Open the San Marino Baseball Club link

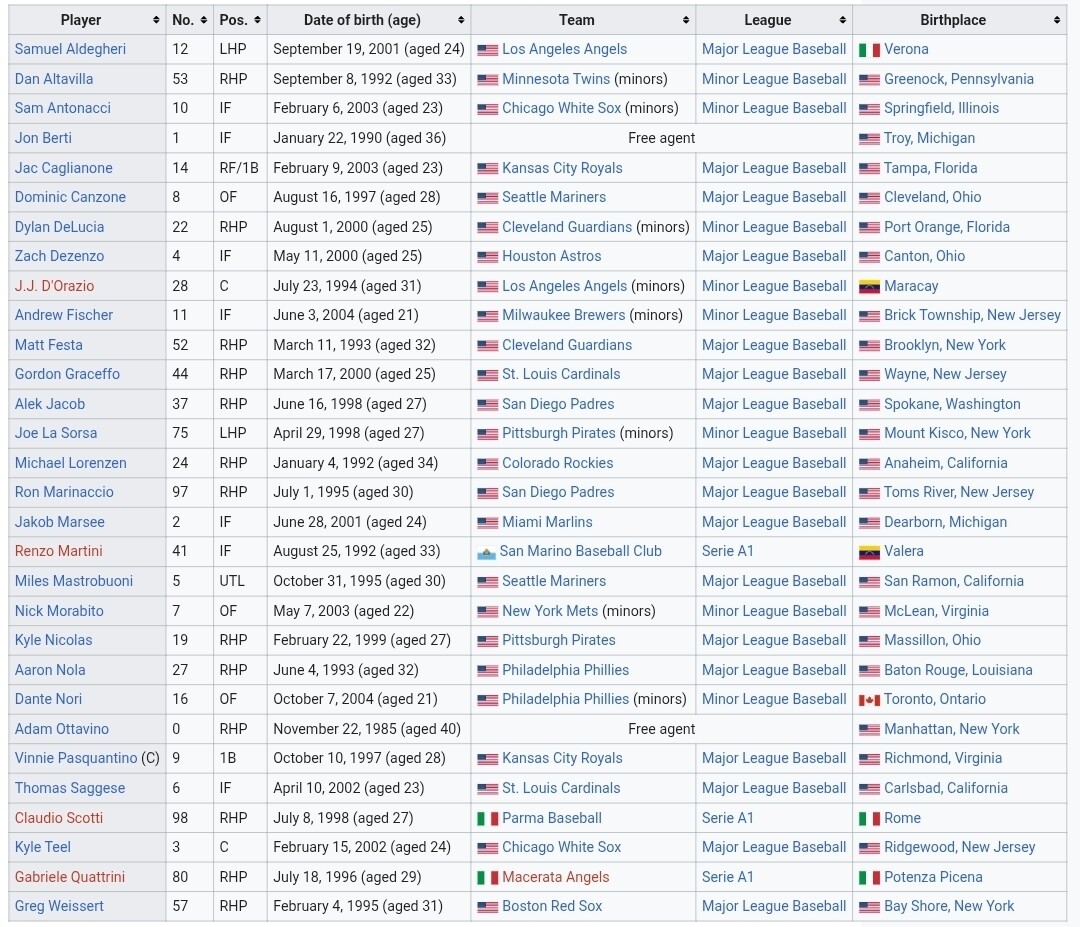click(x=581, y=551)
